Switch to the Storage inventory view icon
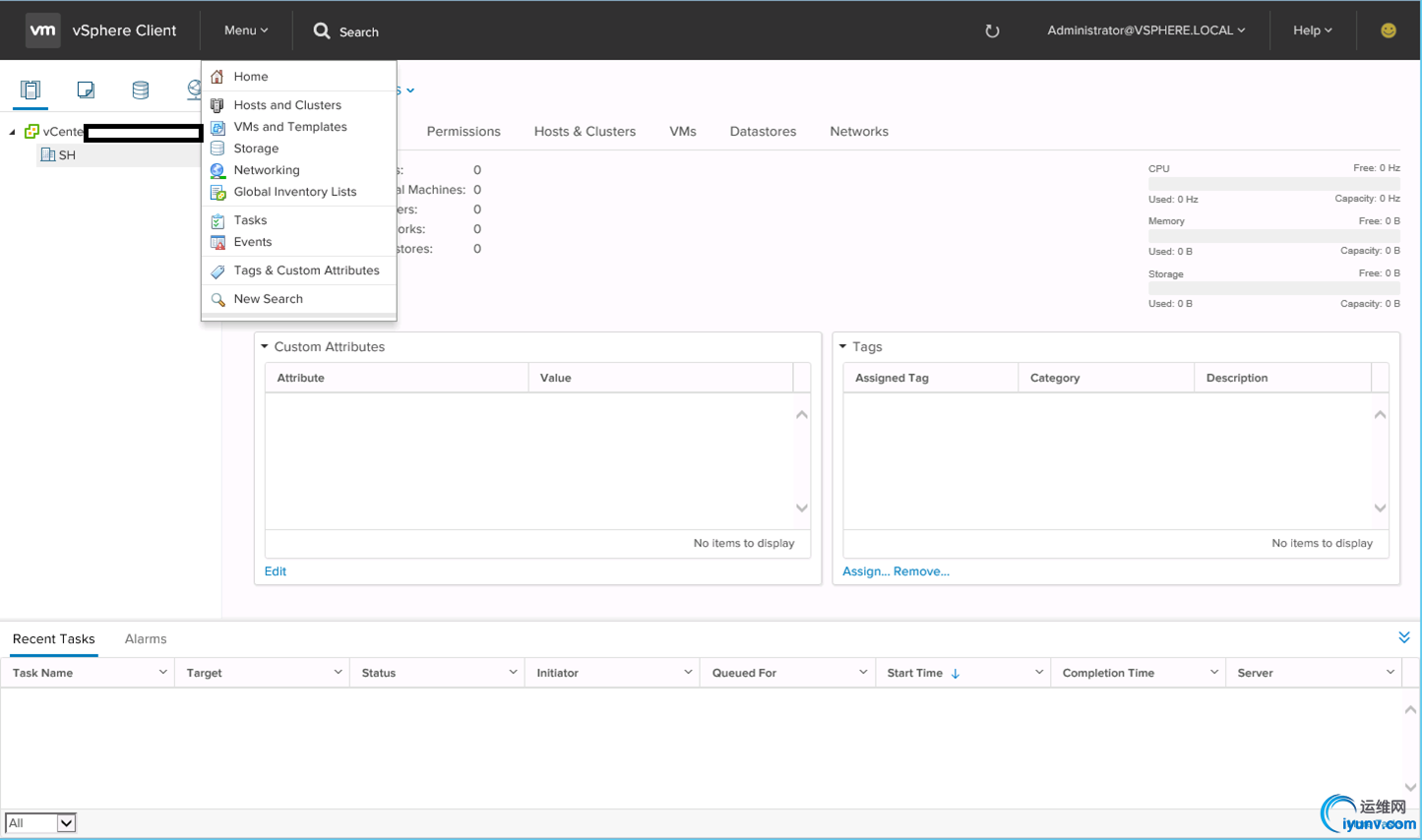The width and height of the screenshot is (1422, 840). (141, 90)
